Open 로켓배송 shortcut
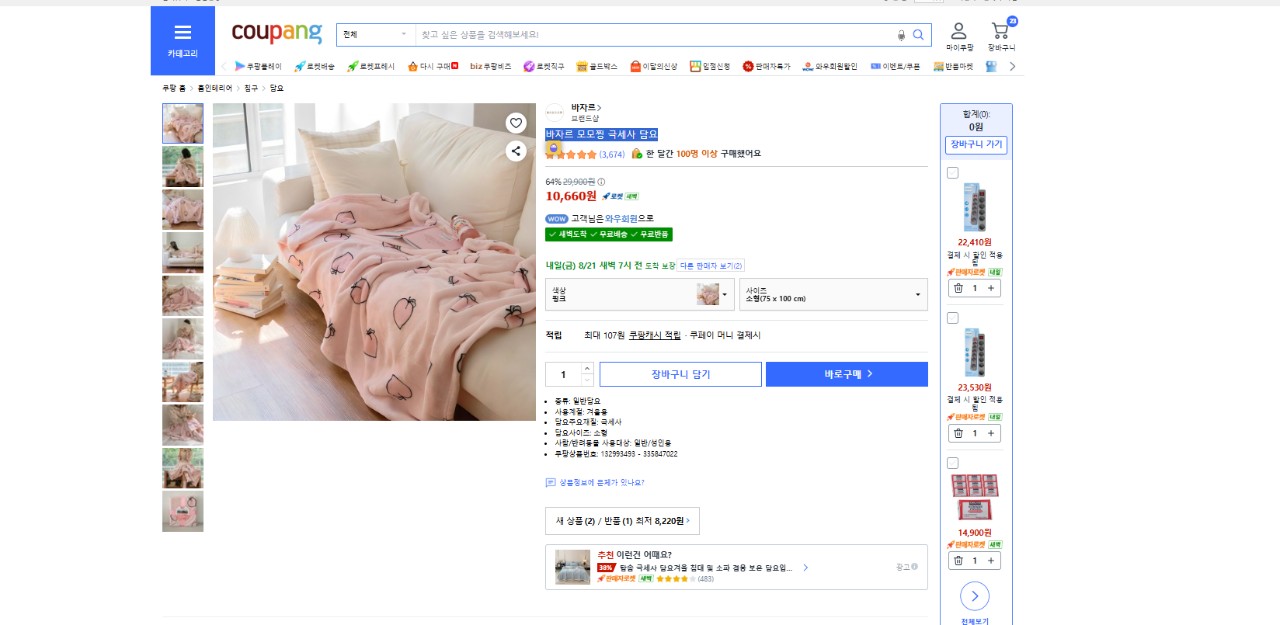The height and width of the screenshot is (625, 1280). tap(314, 66)
